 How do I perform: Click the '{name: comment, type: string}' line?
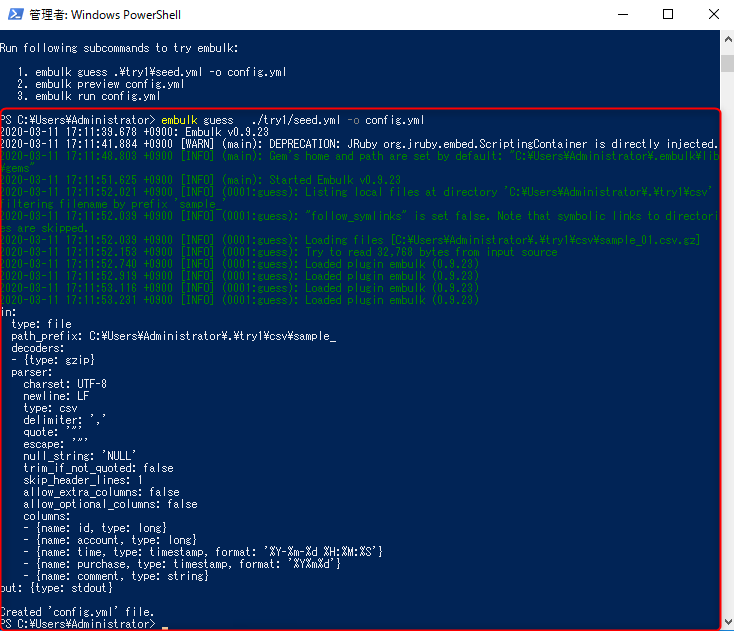116,576
